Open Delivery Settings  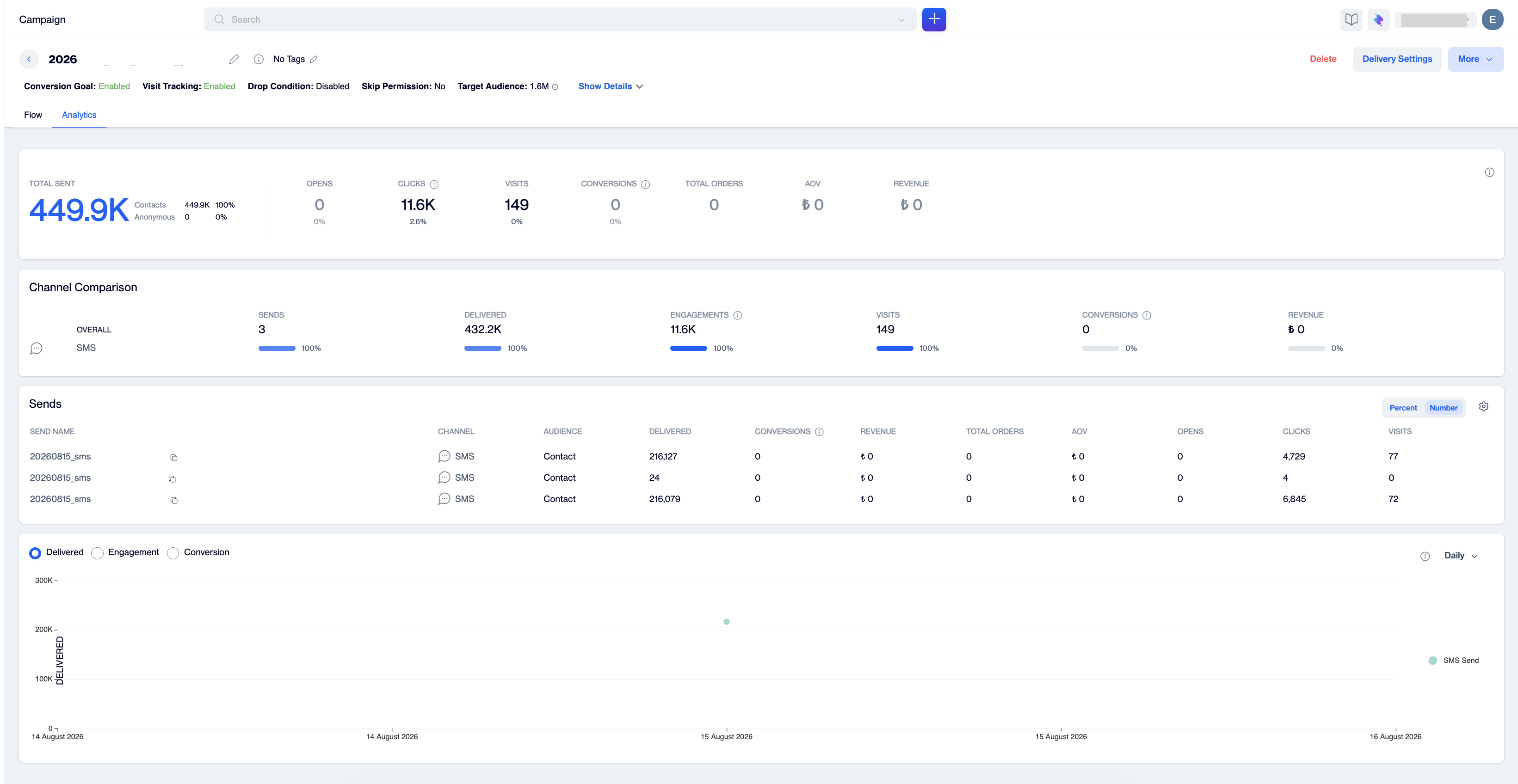tap(1397, 59)
